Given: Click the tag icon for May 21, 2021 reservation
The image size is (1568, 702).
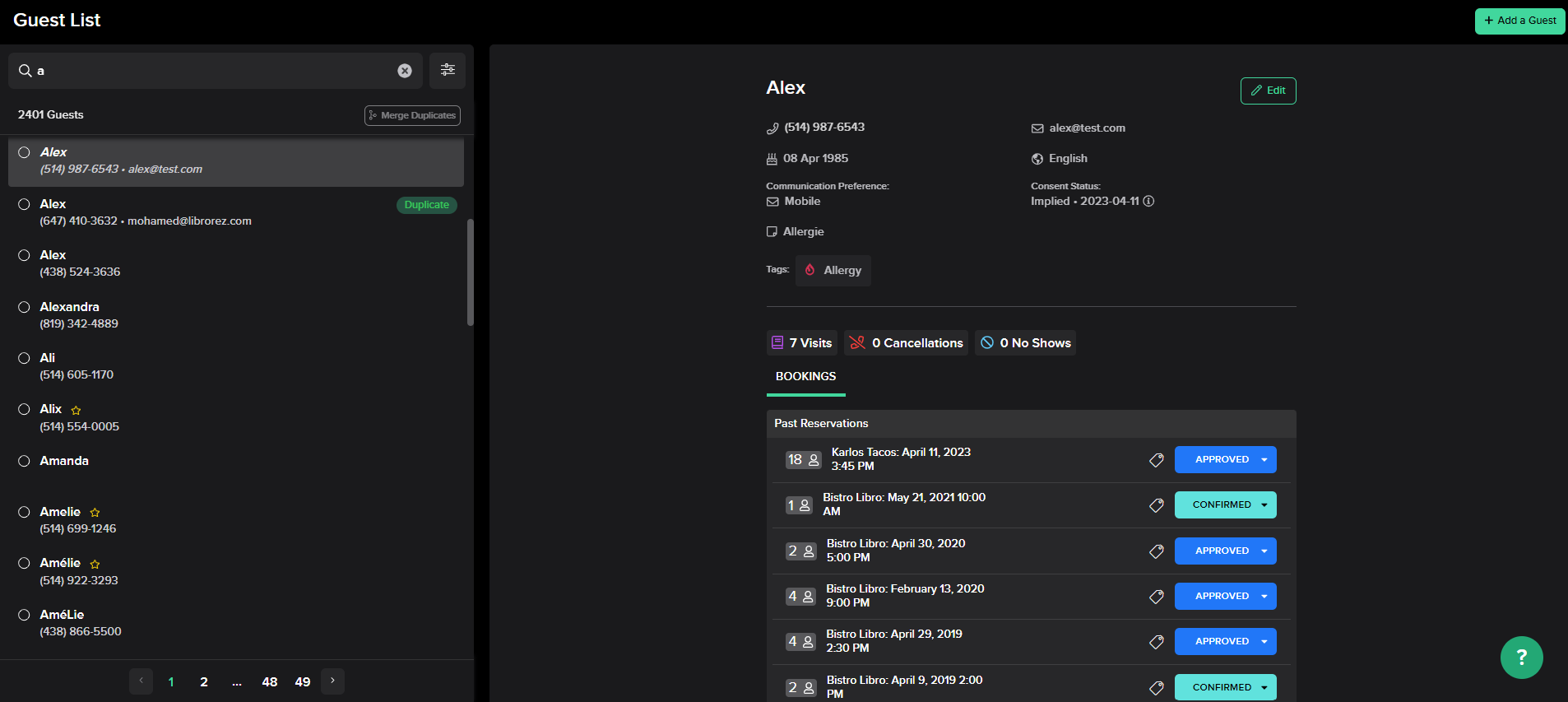Looking at the screenshot, I should pos(1156,505).
